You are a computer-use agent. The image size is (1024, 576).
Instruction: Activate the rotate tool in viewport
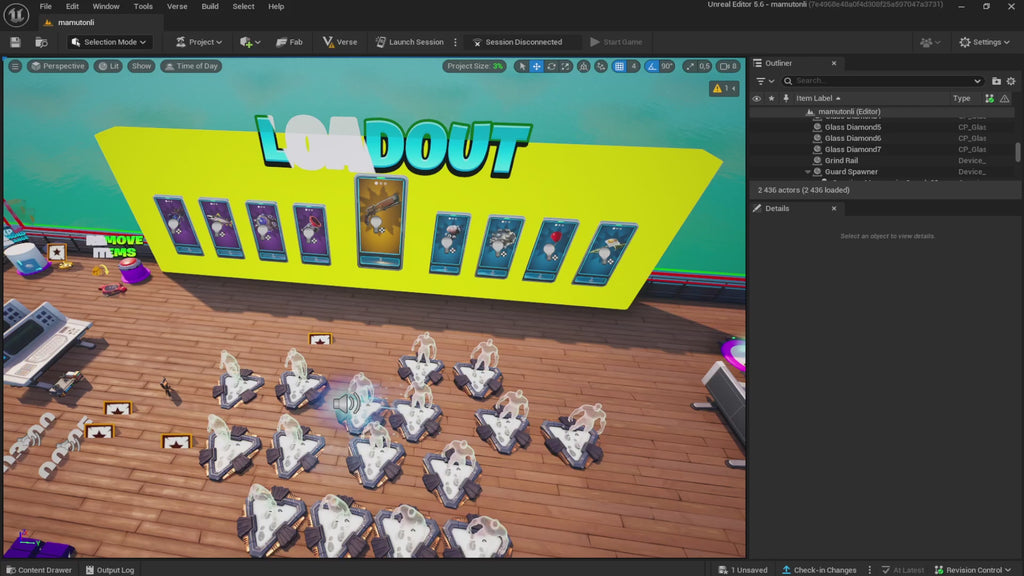tap(551, 66)
